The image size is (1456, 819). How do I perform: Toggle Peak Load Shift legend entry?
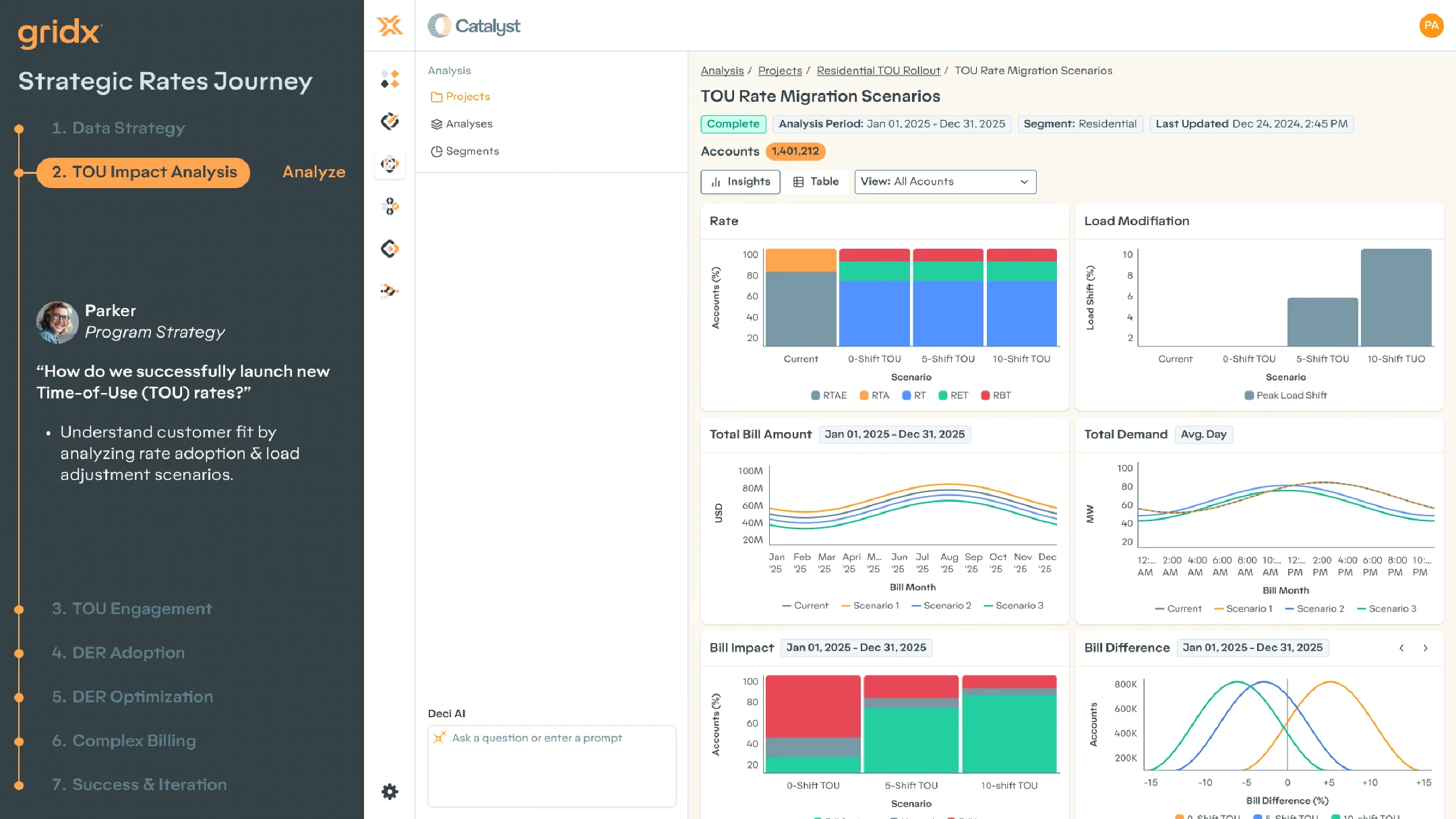[1285, 396]
